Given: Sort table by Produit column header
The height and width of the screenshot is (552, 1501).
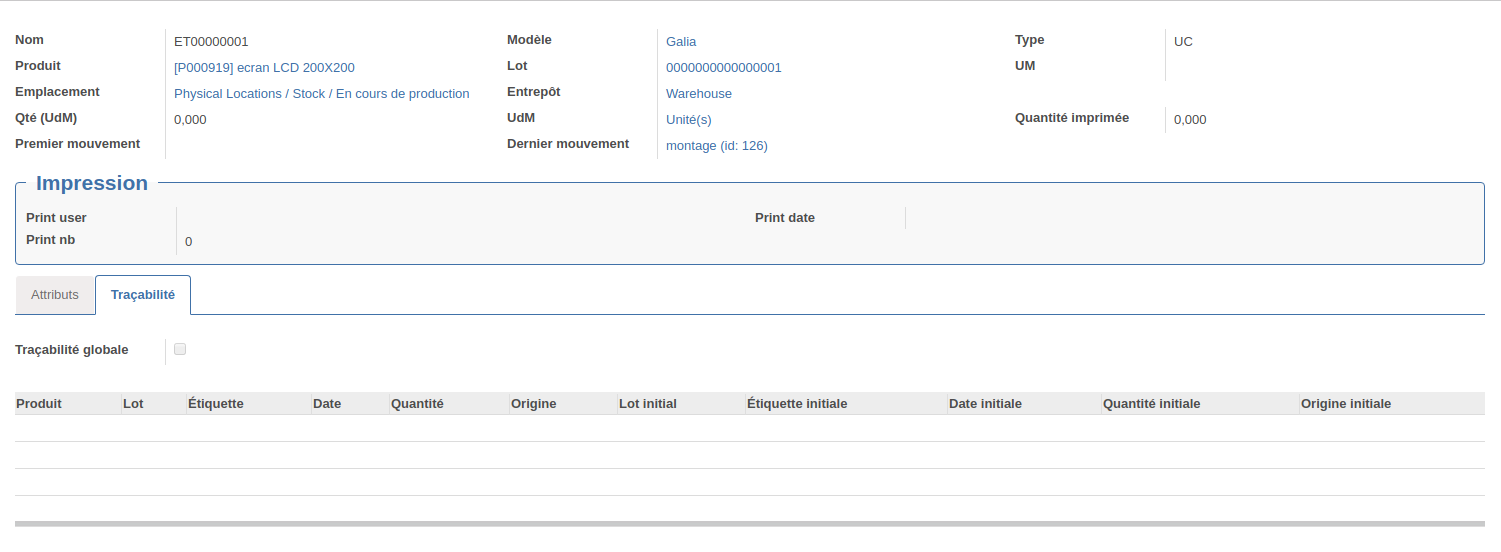Looking at the screenshot, I should click(68, 404).
